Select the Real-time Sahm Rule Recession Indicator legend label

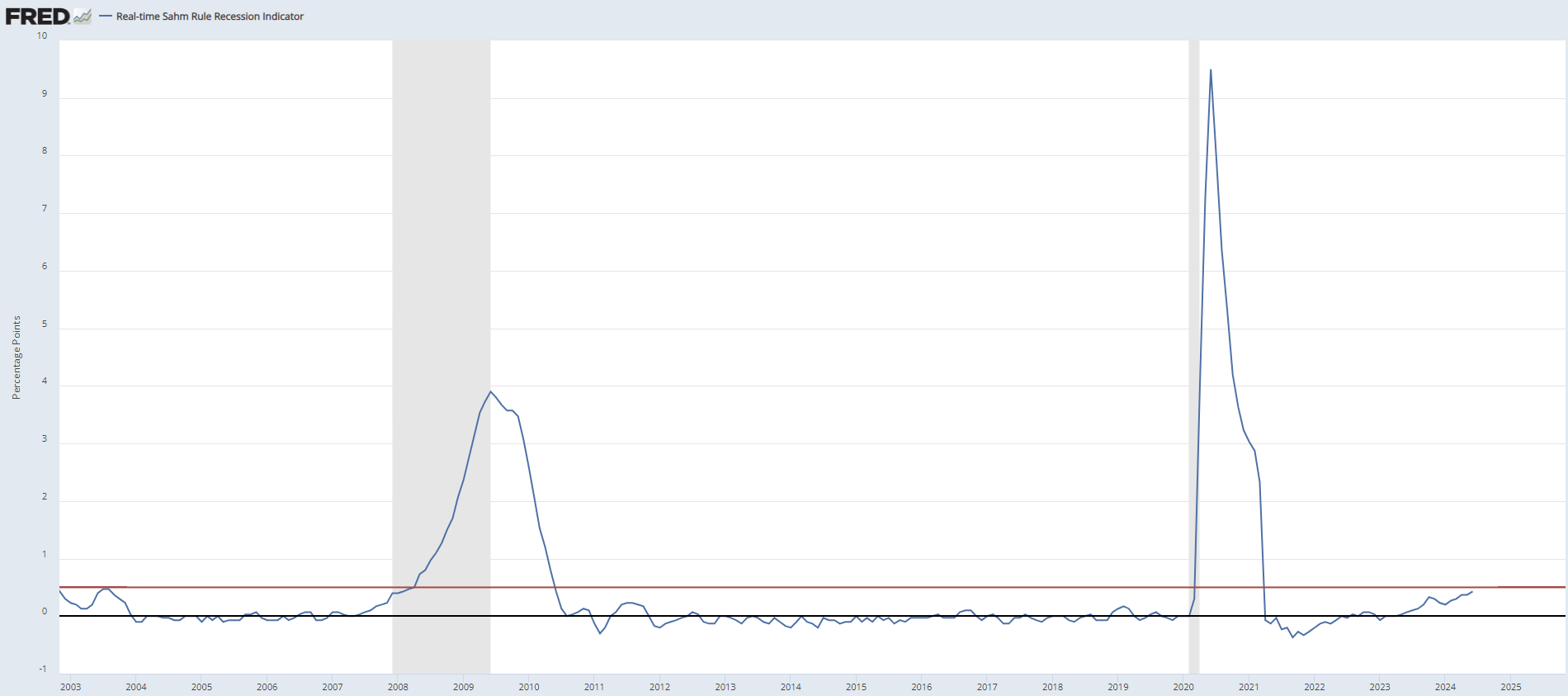210,17
